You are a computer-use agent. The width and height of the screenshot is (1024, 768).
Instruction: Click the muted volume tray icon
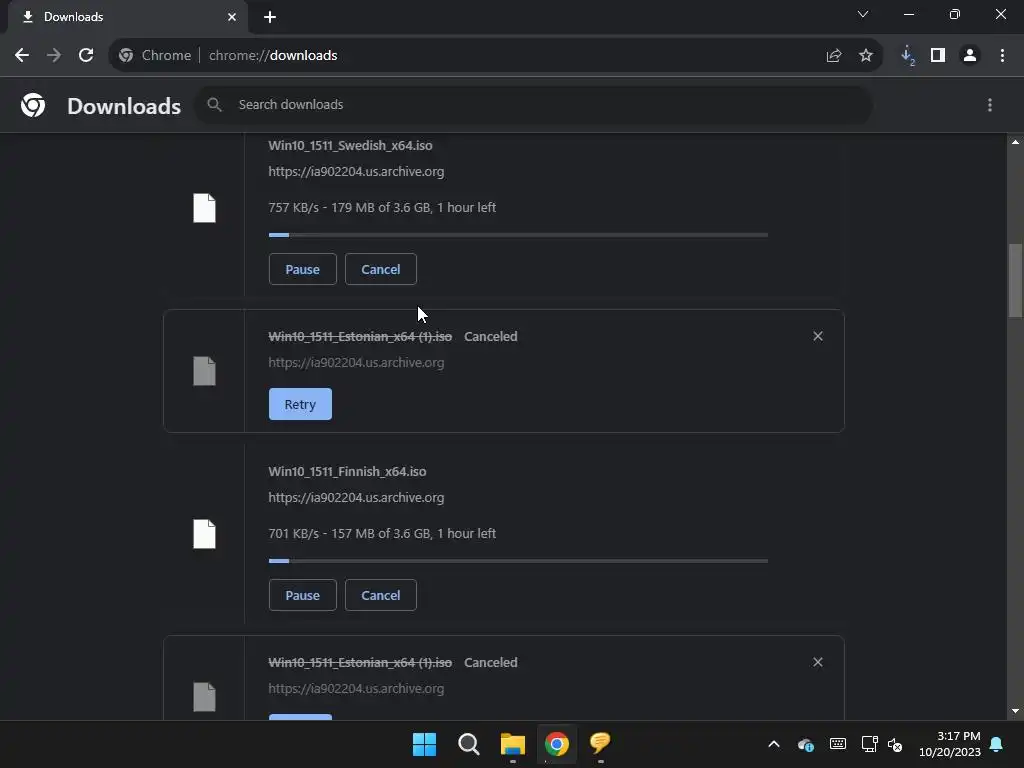895,744
